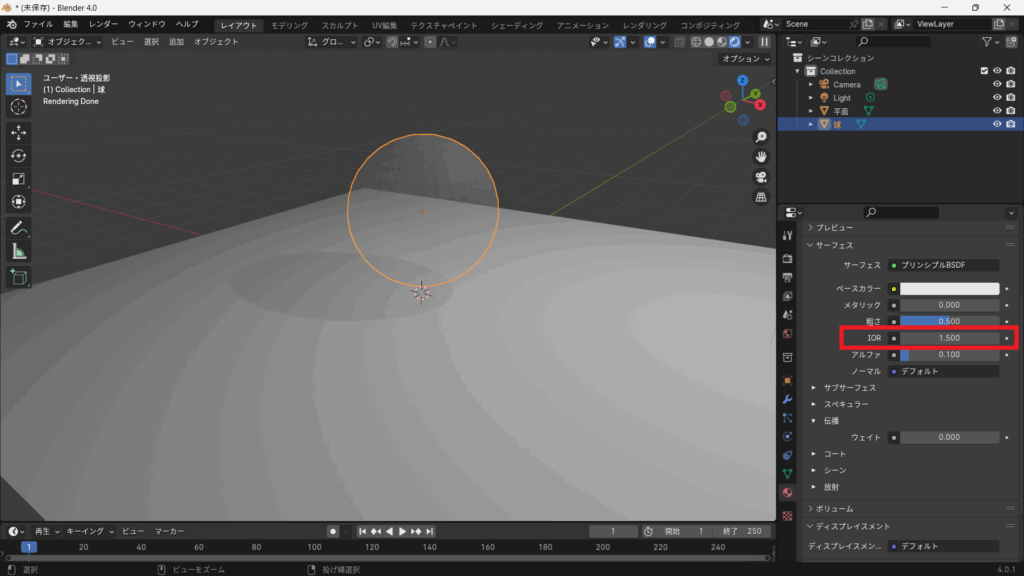Click the オプション button in viewport header
This screenshot has width=1024, height=576.
(746, 59)
